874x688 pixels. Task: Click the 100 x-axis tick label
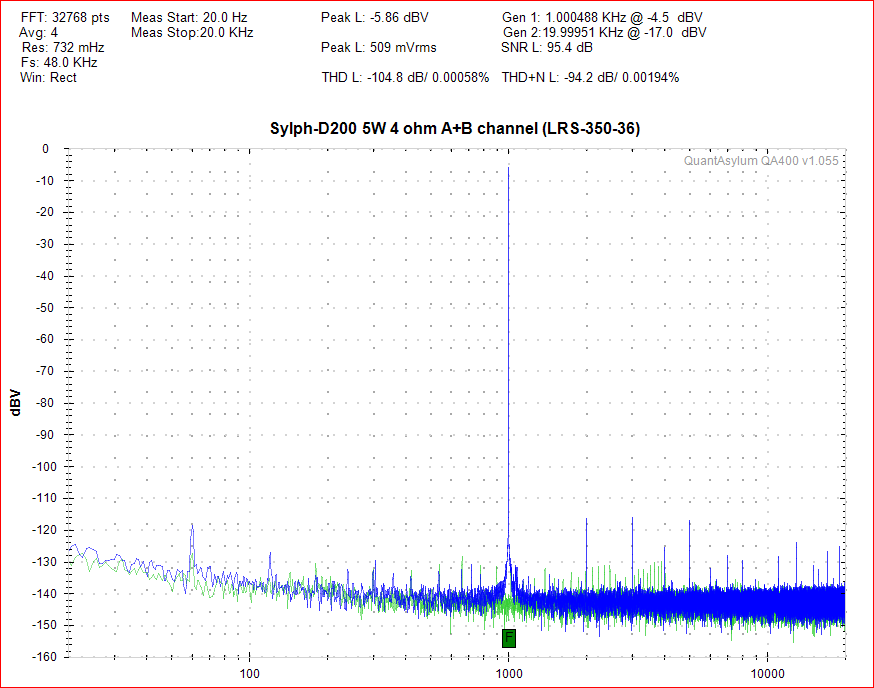(x=249, y=674)
